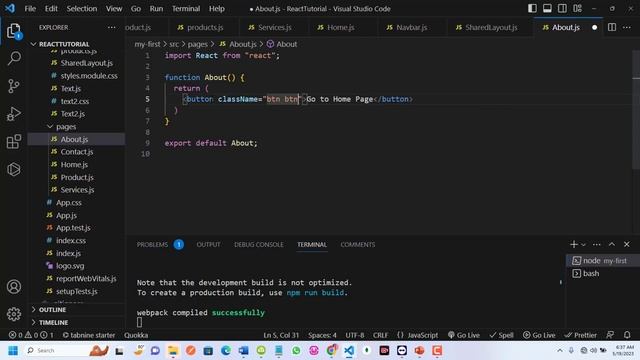Image resolution: width=640 pixels, height=360 pixels.
Task: Open terminal launch profile dropdown arrow
Action: coord(583,244)
